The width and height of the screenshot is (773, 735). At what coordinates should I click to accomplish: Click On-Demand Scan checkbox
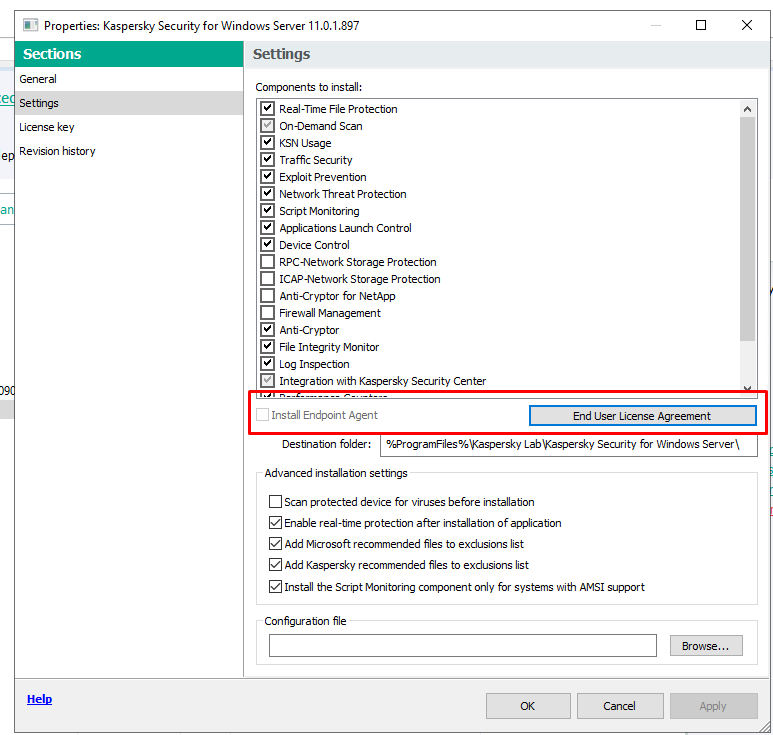click(x=267, y=125)
